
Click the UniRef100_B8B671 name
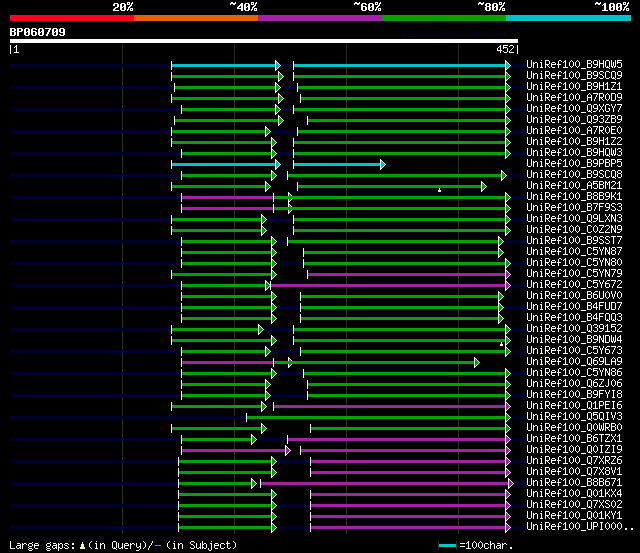coord(574,483)
